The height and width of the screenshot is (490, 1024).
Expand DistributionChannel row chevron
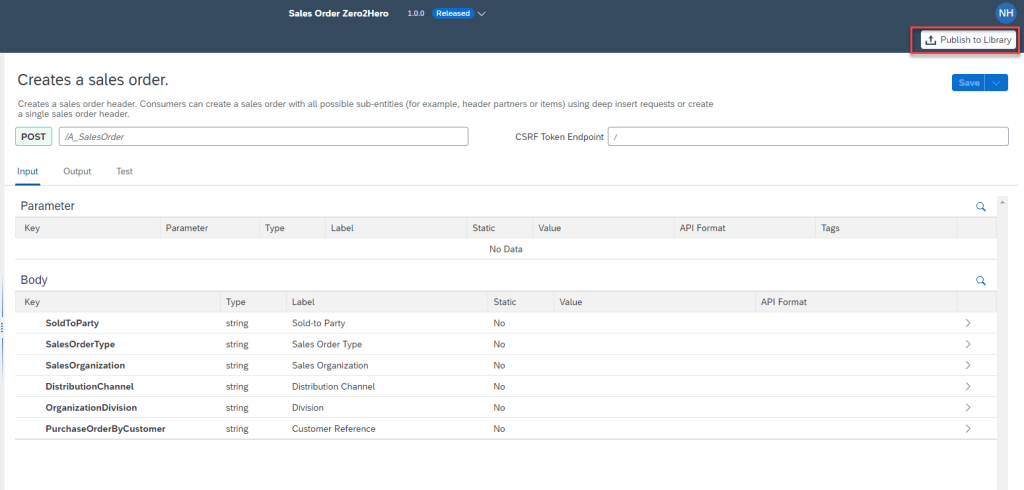click(x=968, y=387)
